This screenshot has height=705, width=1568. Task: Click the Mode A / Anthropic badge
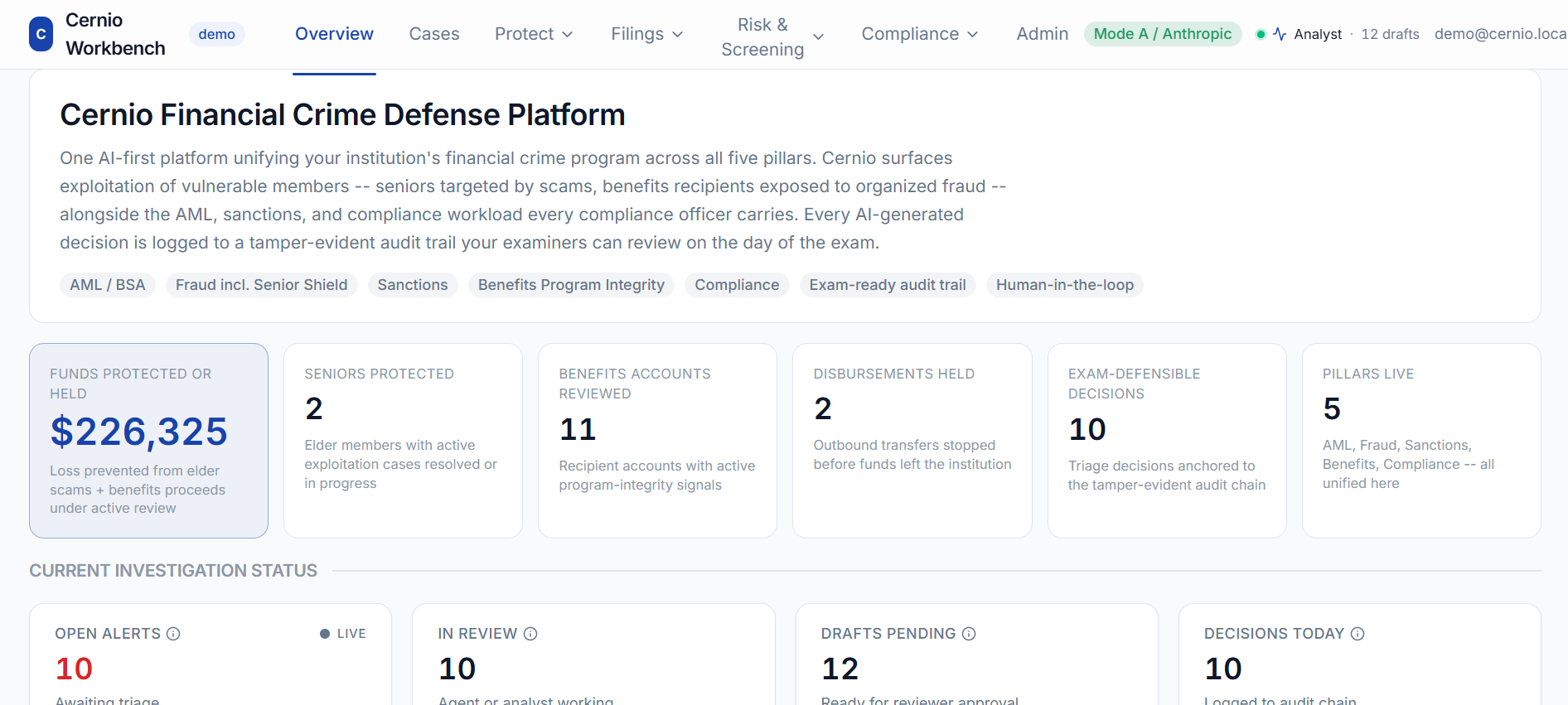pos(1163,34)
